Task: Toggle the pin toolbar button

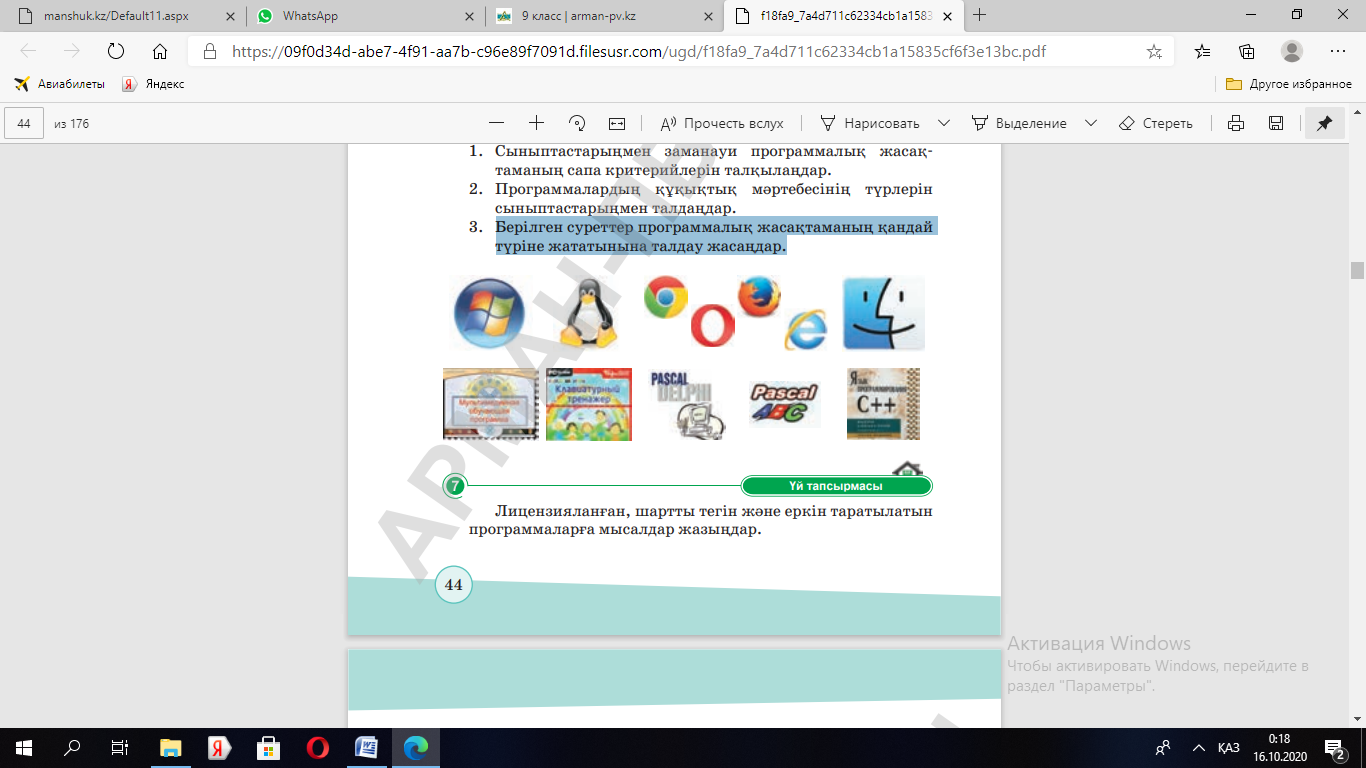Action: 1324,123
